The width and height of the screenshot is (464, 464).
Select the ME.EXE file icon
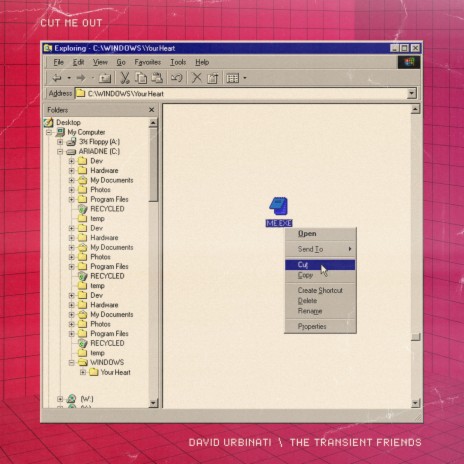(x=278, y=206)
